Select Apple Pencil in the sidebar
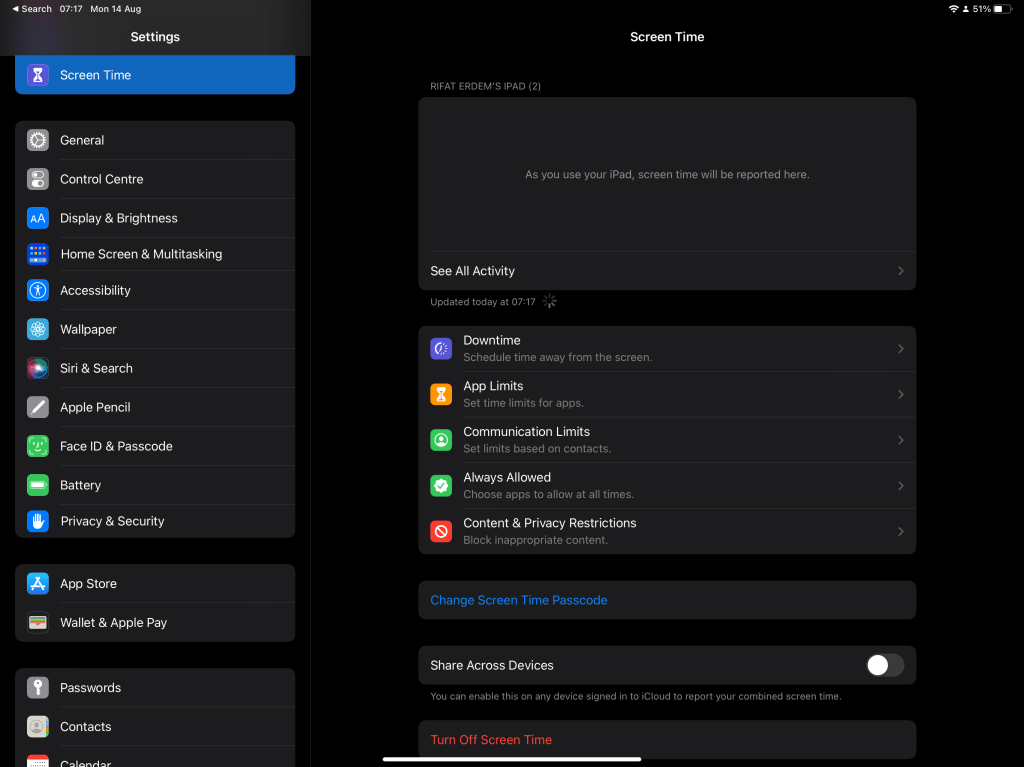1024x767 pixels. click(x=155, y=407)
